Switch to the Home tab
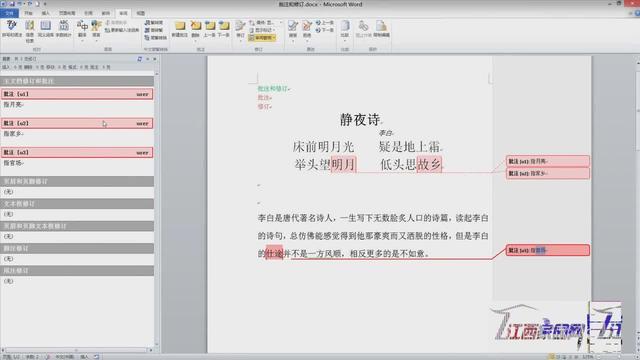Viewport: 640px width, 360px height. [28, 13]
